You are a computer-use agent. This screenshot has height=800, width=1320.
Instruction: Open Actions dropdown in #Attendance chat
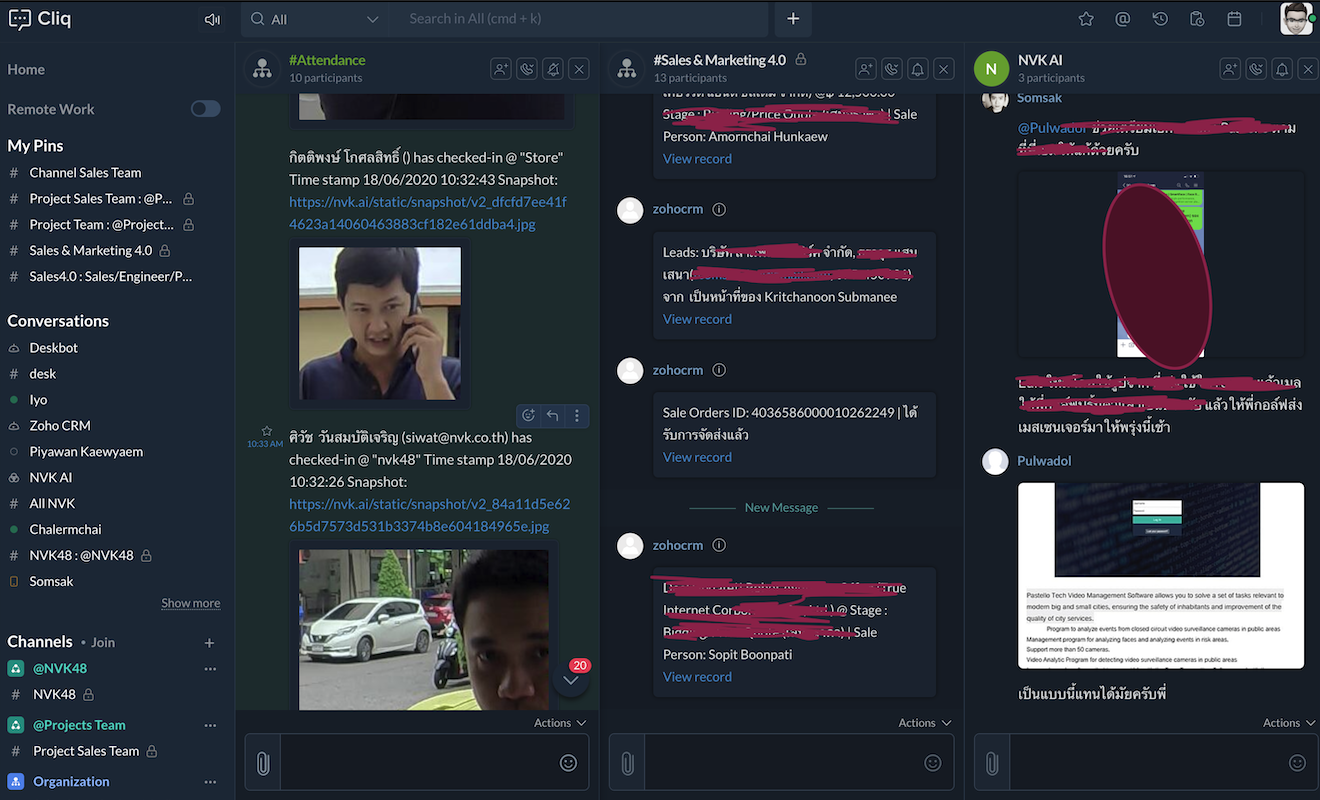click(560, 723)
